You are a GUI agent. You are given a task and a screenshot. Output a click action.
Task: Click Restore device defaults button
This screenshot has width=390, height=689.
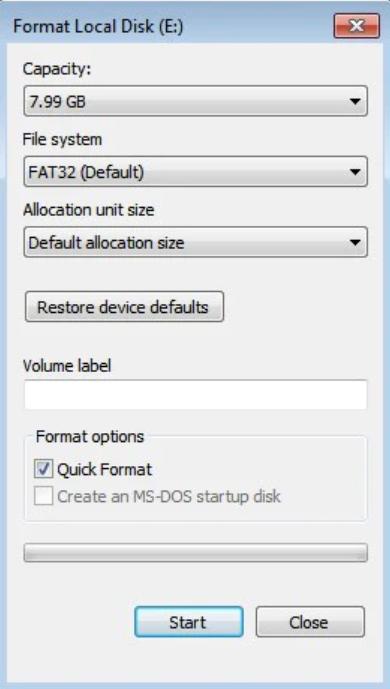tap(124, 307)
